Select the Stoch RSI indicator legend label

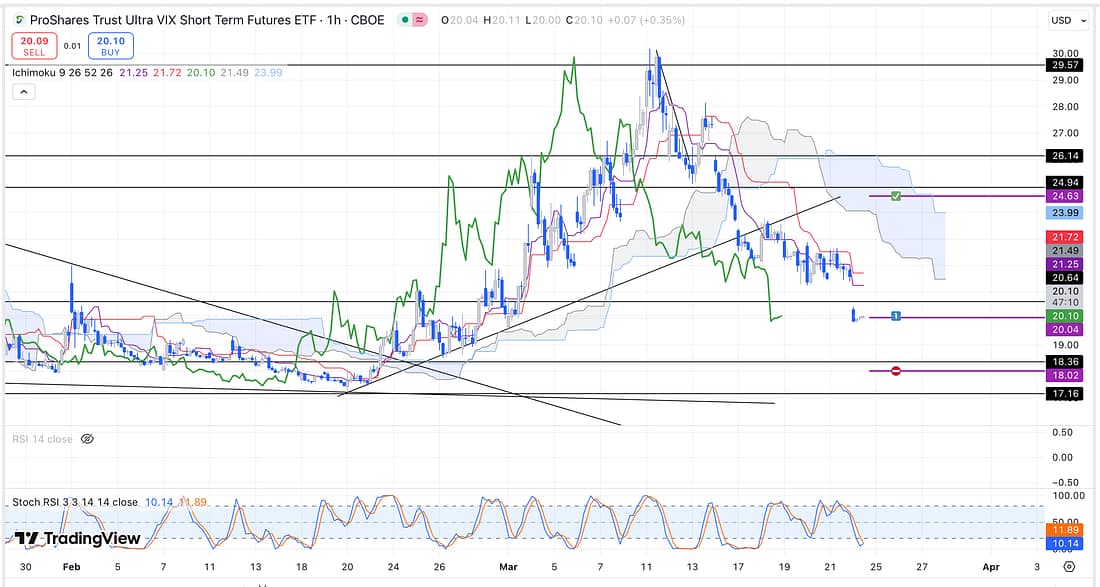coord(74,502)
